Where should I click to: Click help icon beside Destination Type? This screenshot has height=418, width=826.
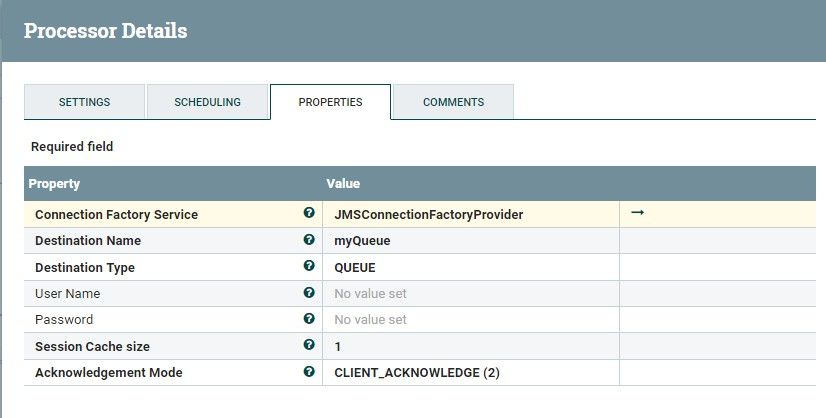tap(309, 267)
